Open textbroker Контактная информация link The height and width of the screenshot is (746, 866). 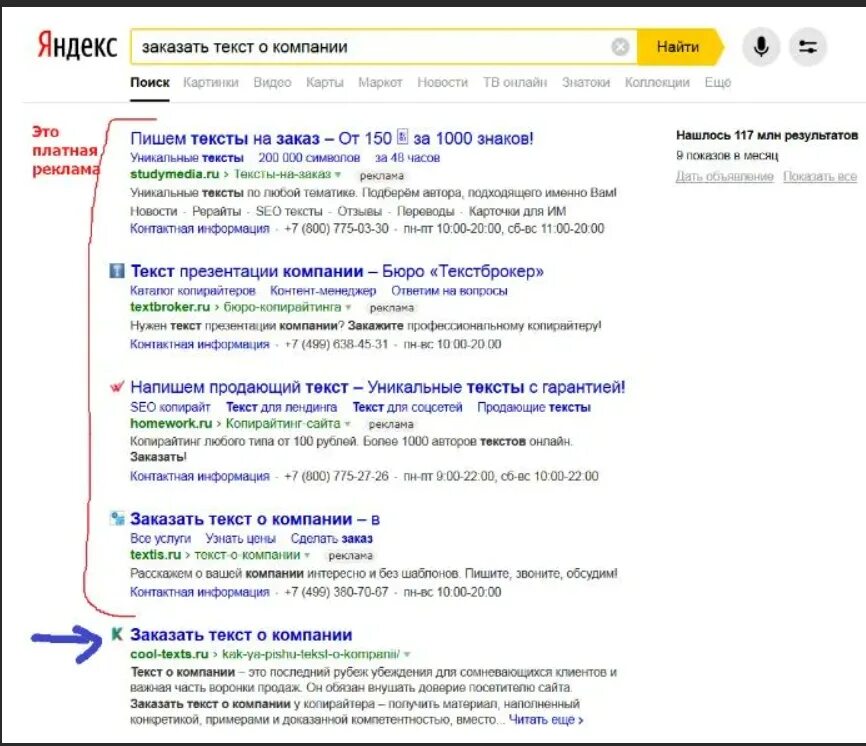(x=200, y=344)
